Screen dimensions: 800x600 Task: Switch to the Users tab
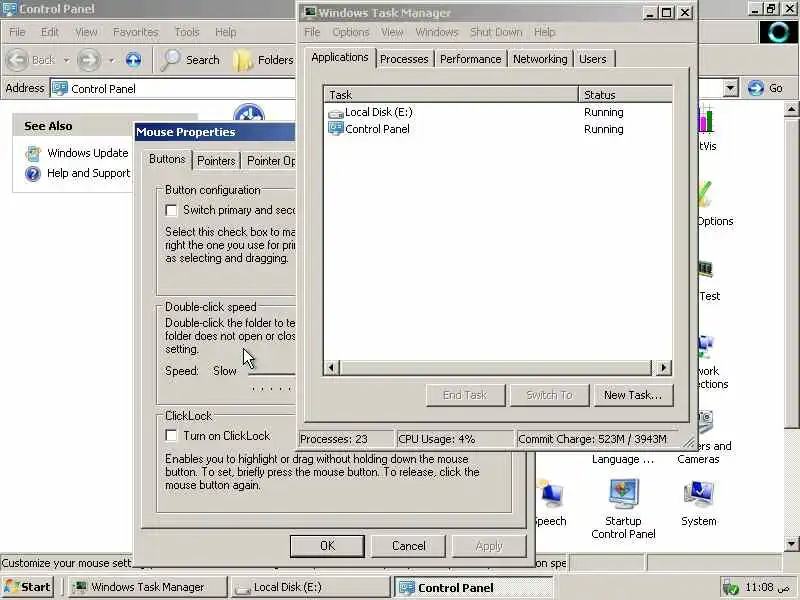[593, 59]
